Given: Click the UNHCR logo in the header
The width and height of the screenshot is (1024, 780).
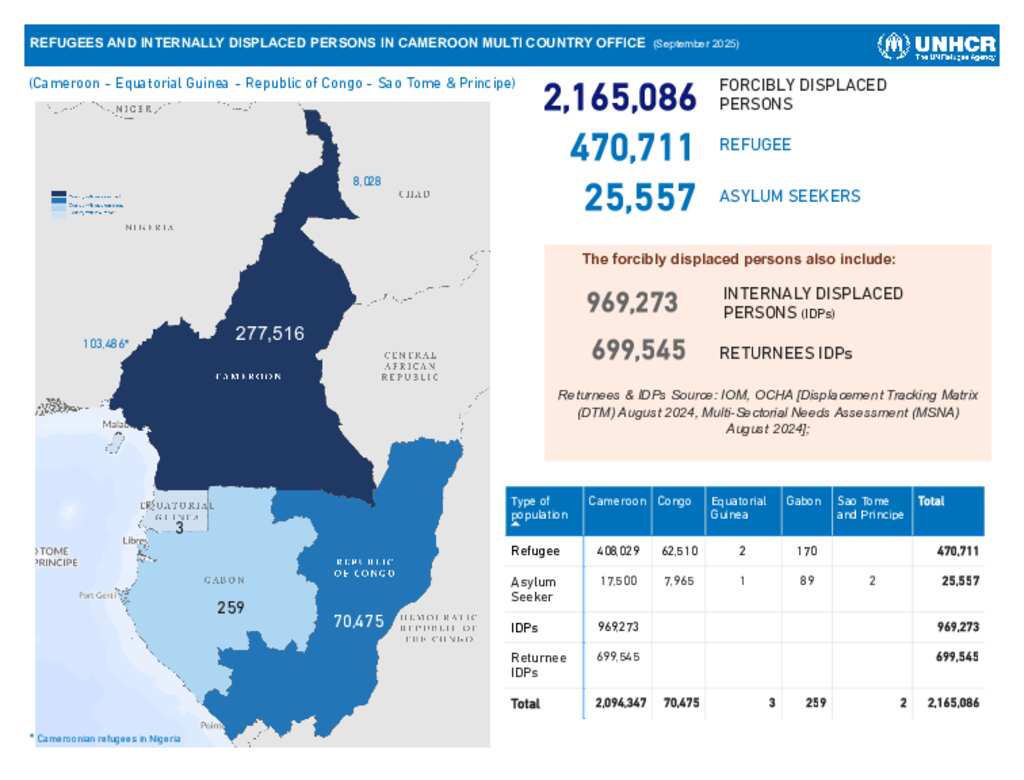Looking at the screenshot, I should [x=936, y=46].
